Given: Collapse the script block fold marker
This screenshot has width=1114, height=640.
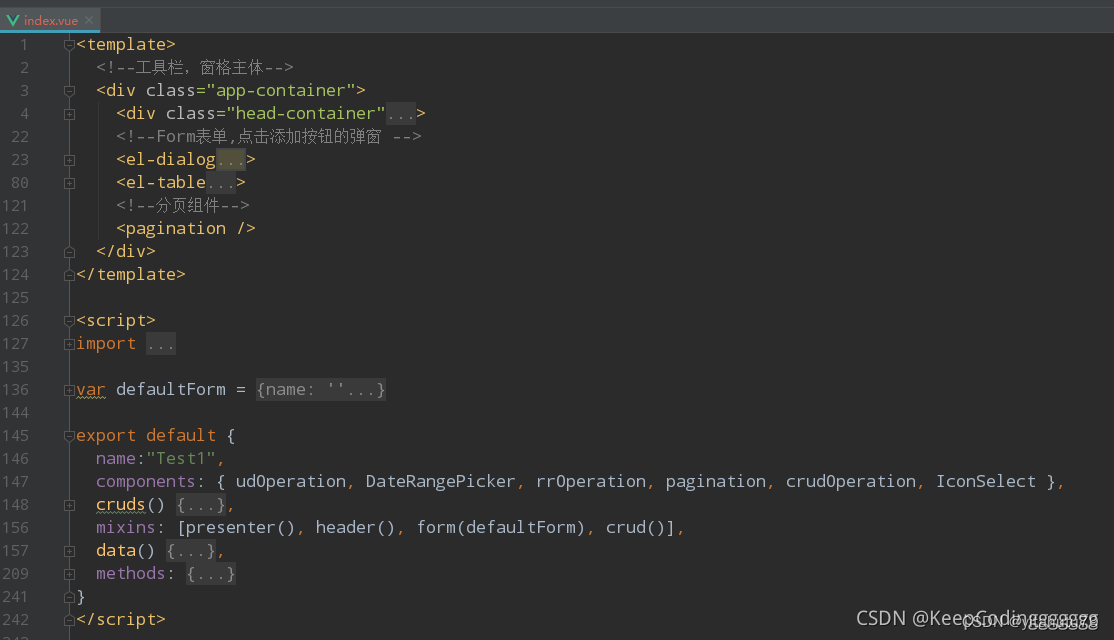Looking at the screenshot, I should coord(69,320).
